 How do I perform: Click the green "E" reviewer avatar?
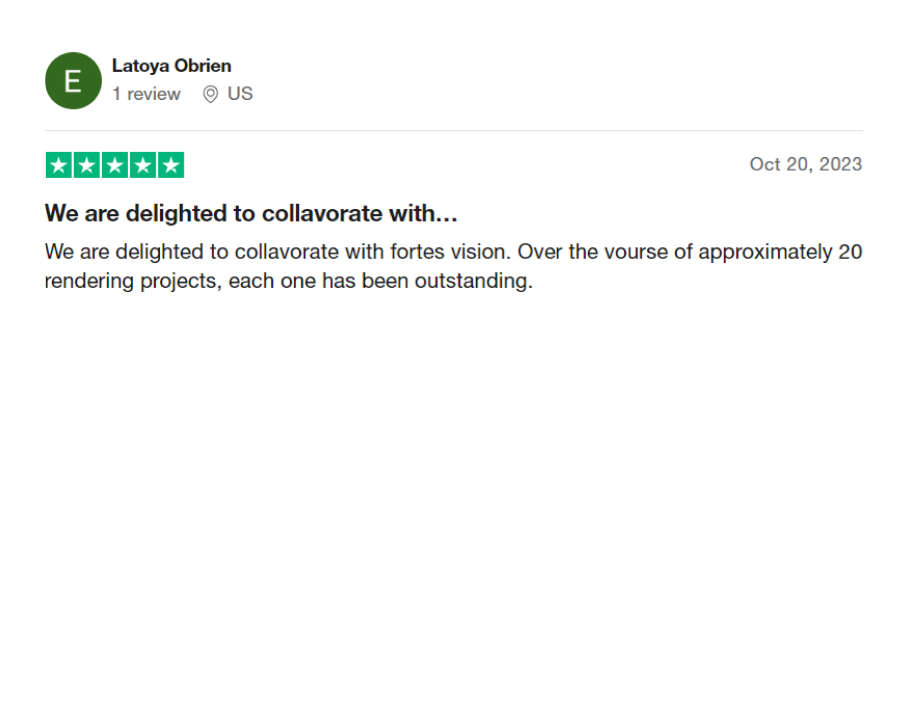click(73, 80)
